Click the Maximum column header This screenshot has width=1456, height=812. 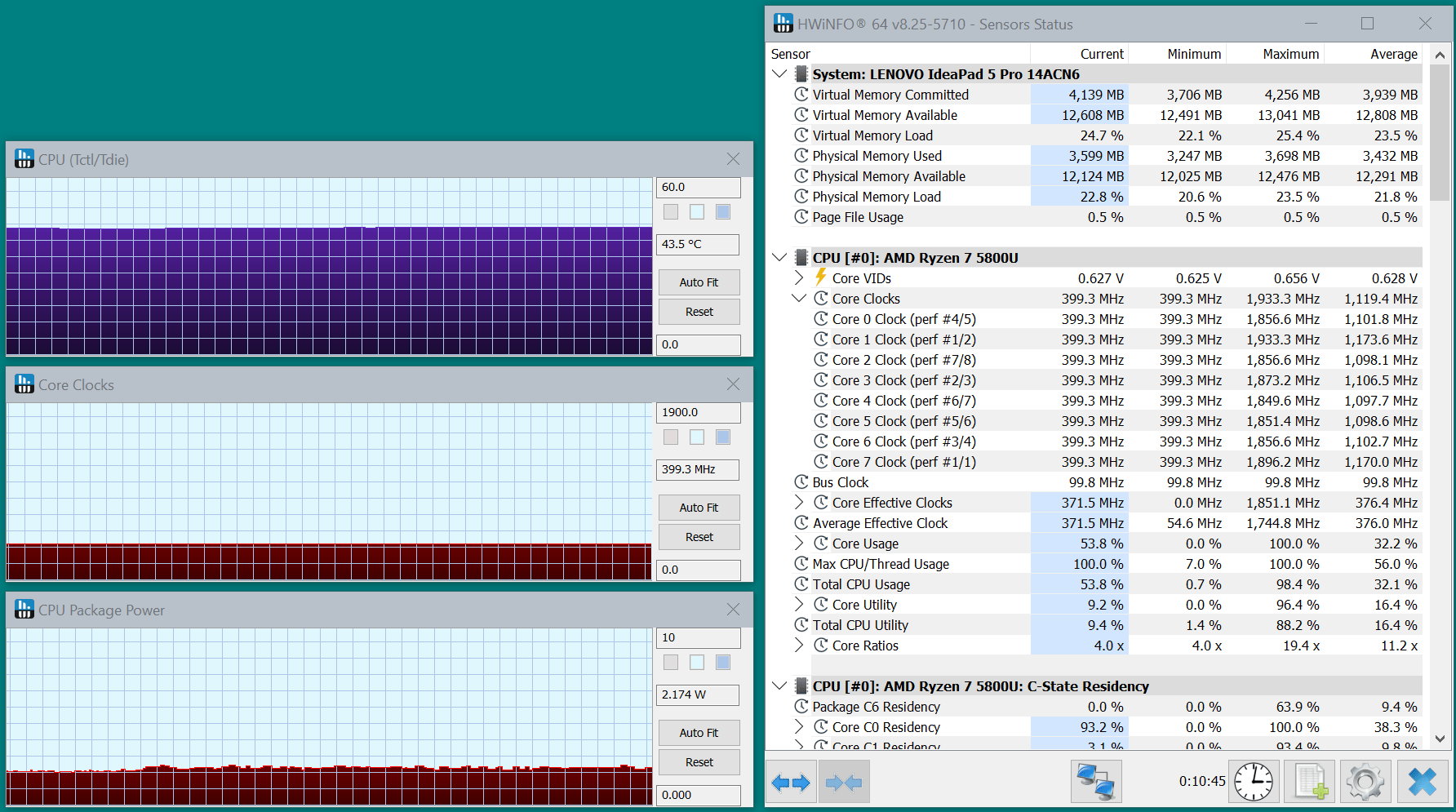point(1275,54)
